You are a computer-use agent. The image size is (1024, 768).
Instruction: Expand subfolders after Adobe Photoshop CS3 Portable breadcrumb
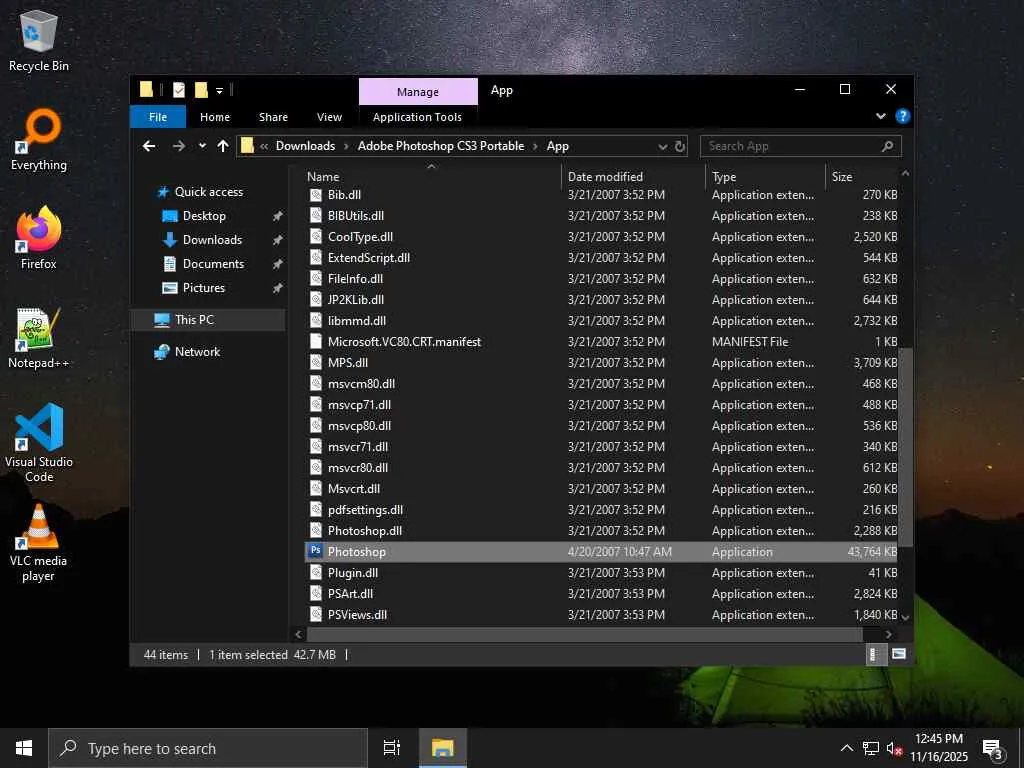535,146
